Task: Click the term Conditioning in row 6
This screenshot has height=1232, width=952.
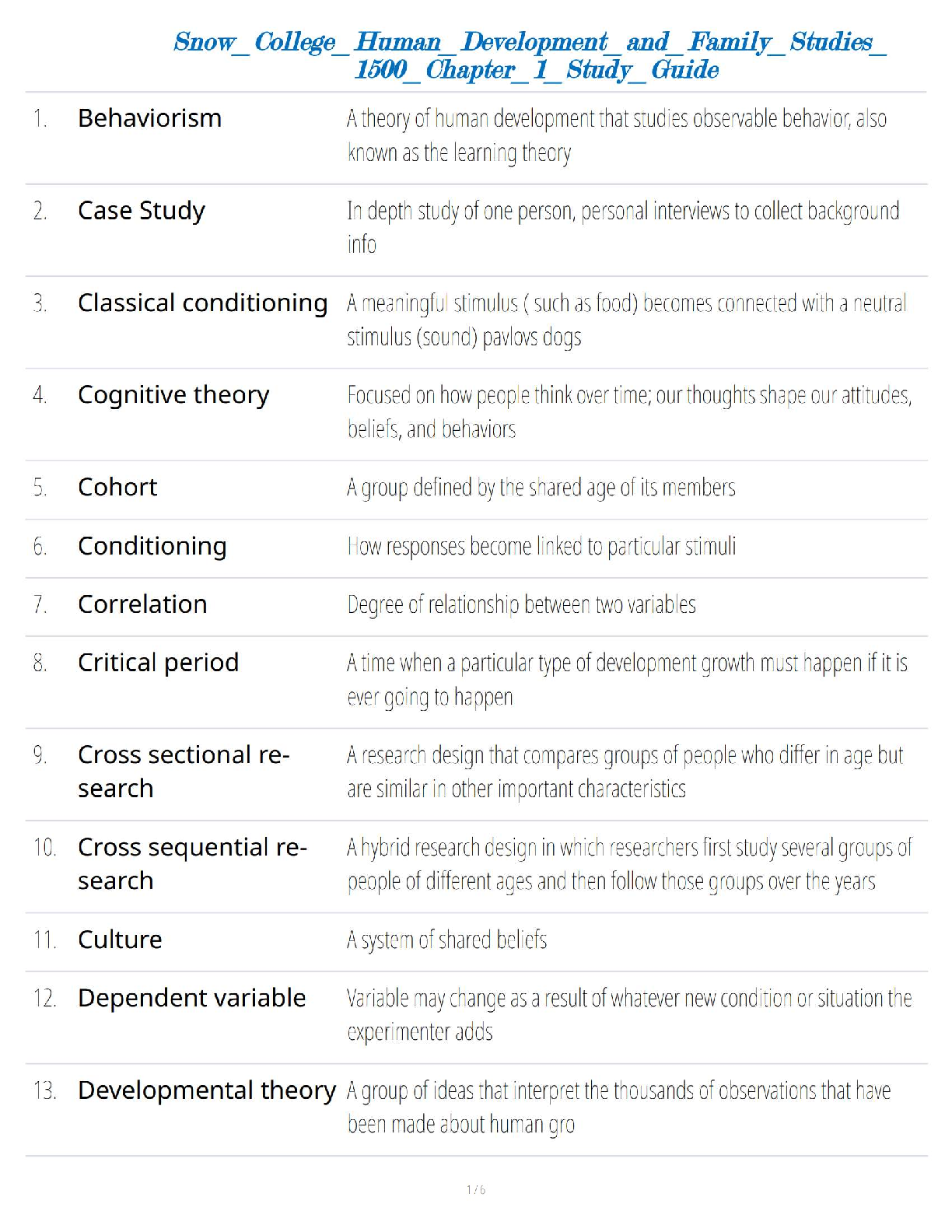Action: click(152, 546)
